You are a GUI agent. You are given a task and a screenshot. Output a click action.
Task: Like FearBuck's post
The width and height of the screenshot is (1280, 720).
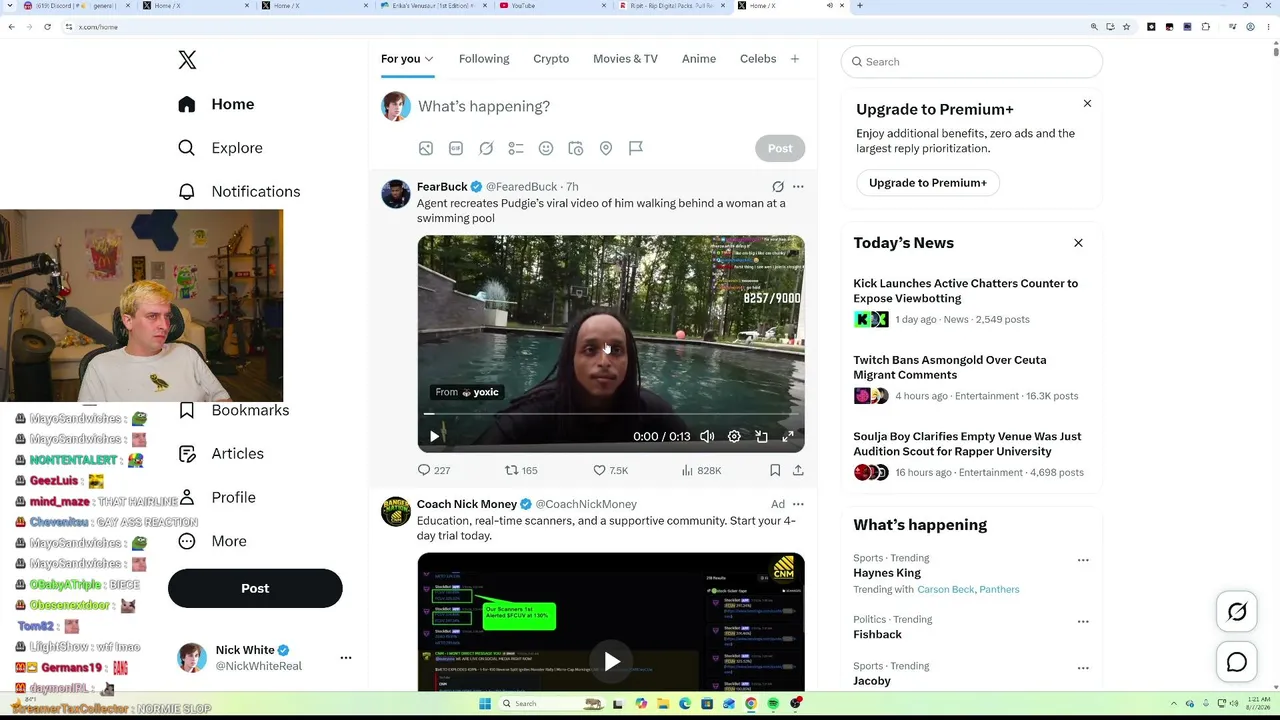tap(611, 470)
